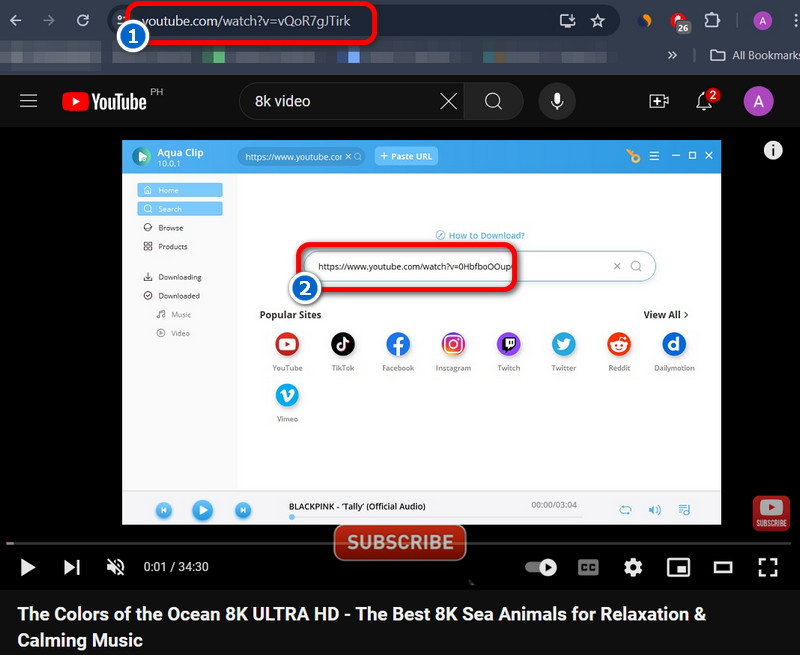
Task: Open Aqua Clip playlist icon
Action: (684, 510)
